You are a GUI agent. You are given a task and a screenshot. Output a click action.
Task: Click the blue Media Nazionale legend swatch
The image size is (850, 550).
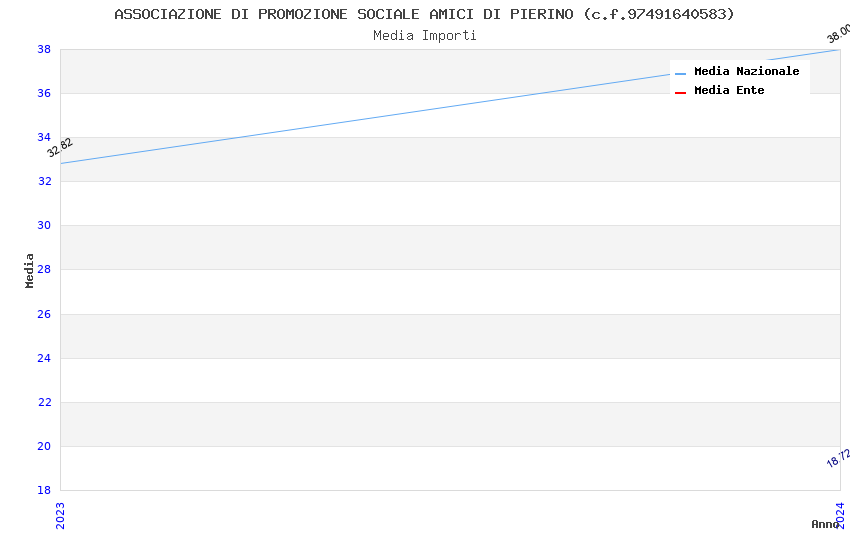[680, 73]
